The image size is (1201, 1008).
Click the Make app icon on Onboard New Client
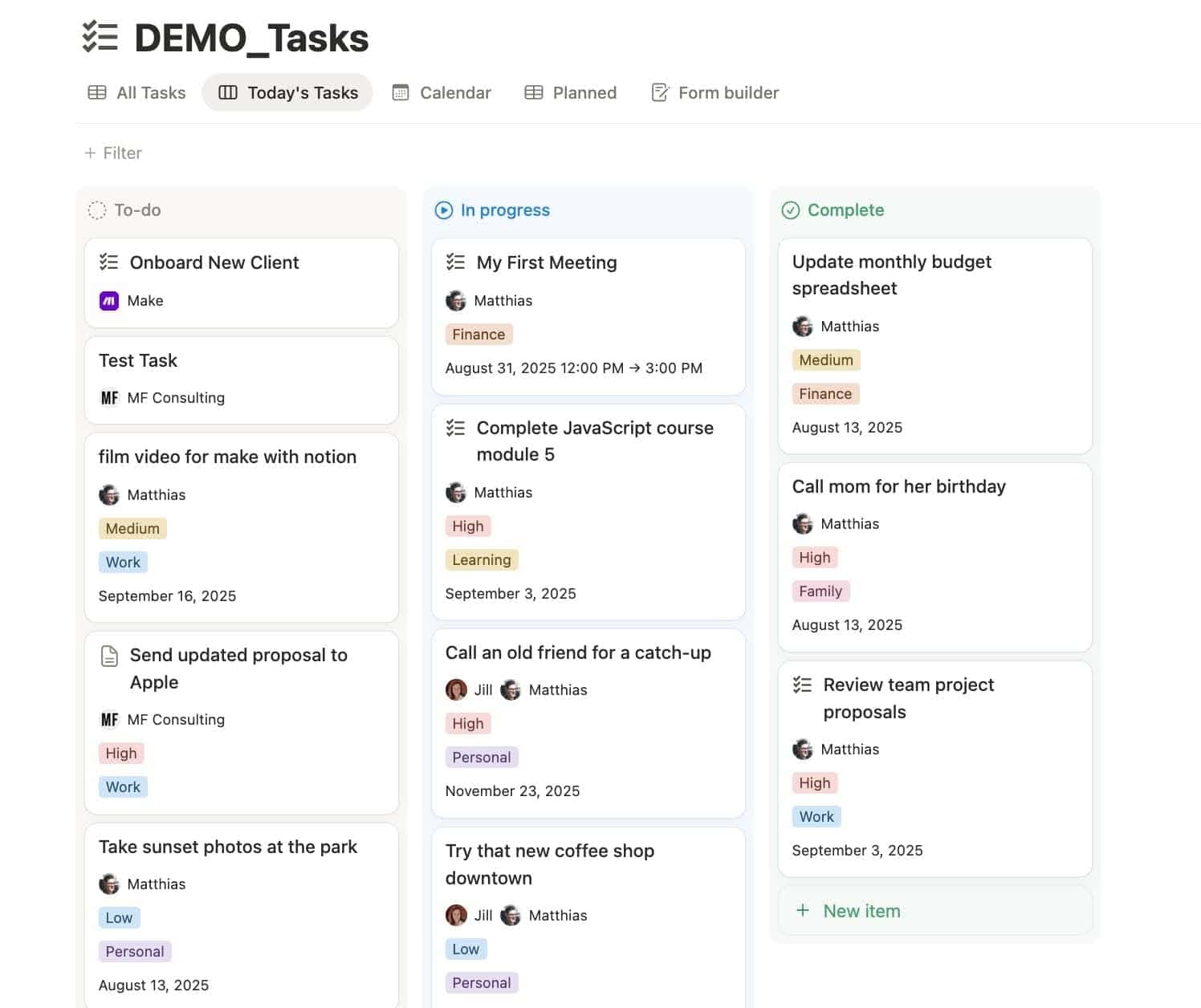click(x=109, y=301)
